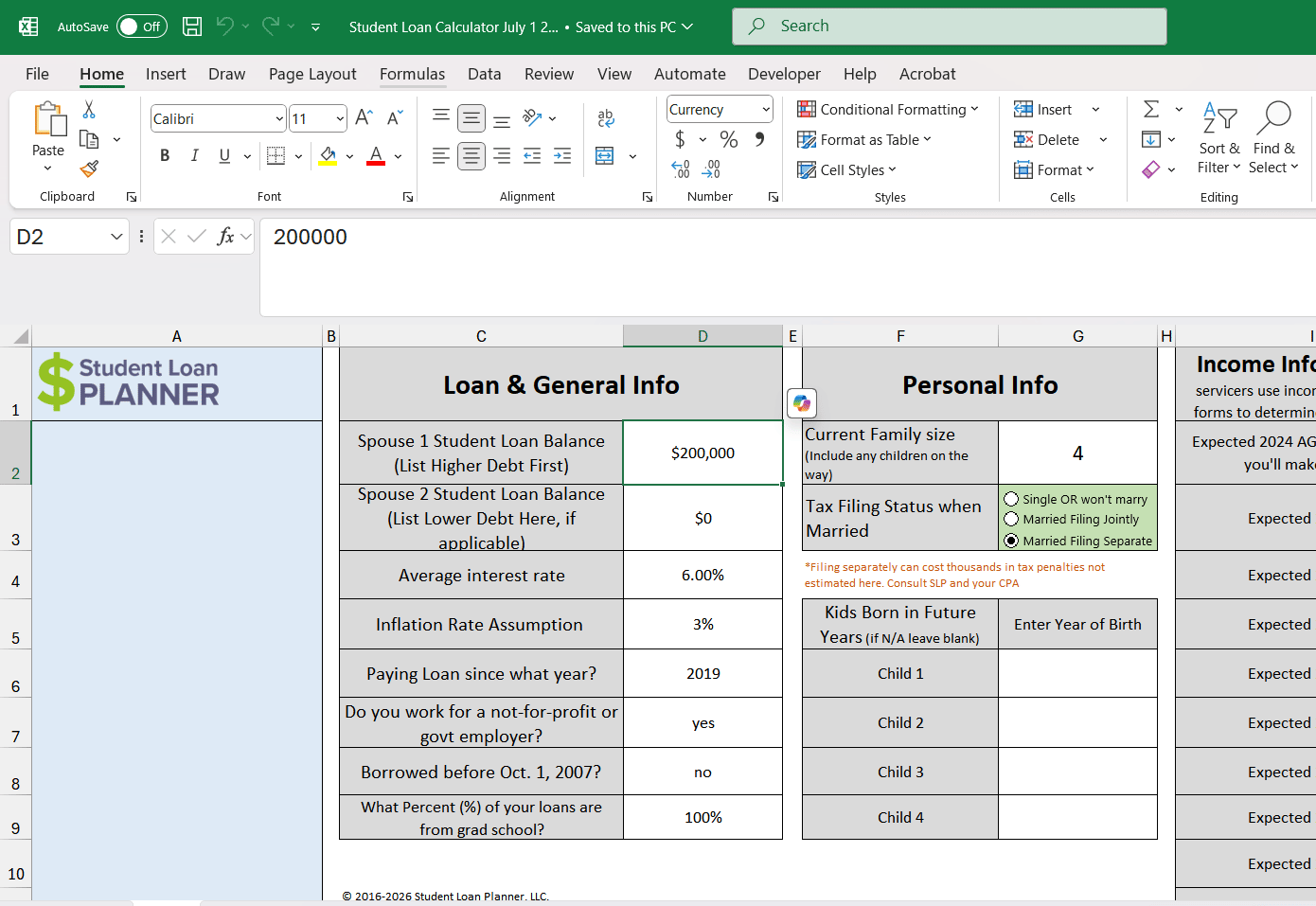
Task: Click the Middle Align icon
Action: (471, 118)
